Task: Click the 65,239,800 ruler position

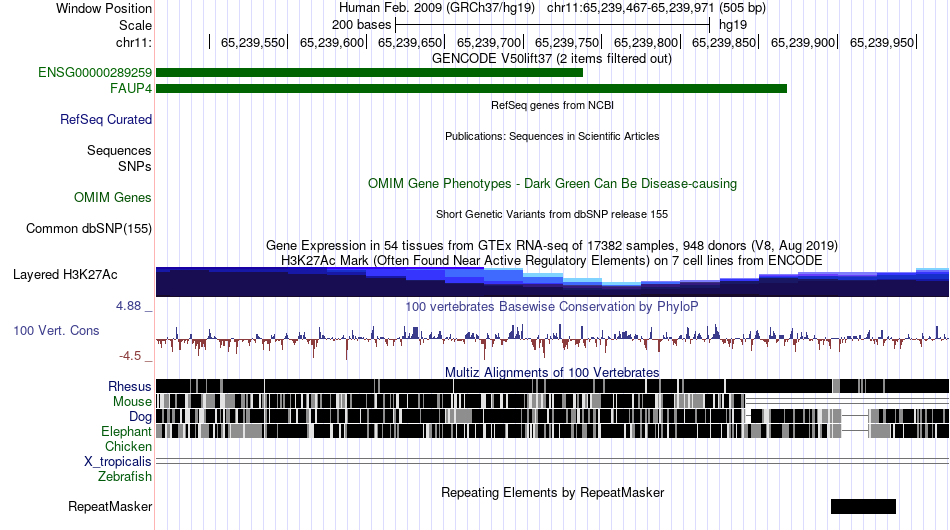Action: click(646, 42)
